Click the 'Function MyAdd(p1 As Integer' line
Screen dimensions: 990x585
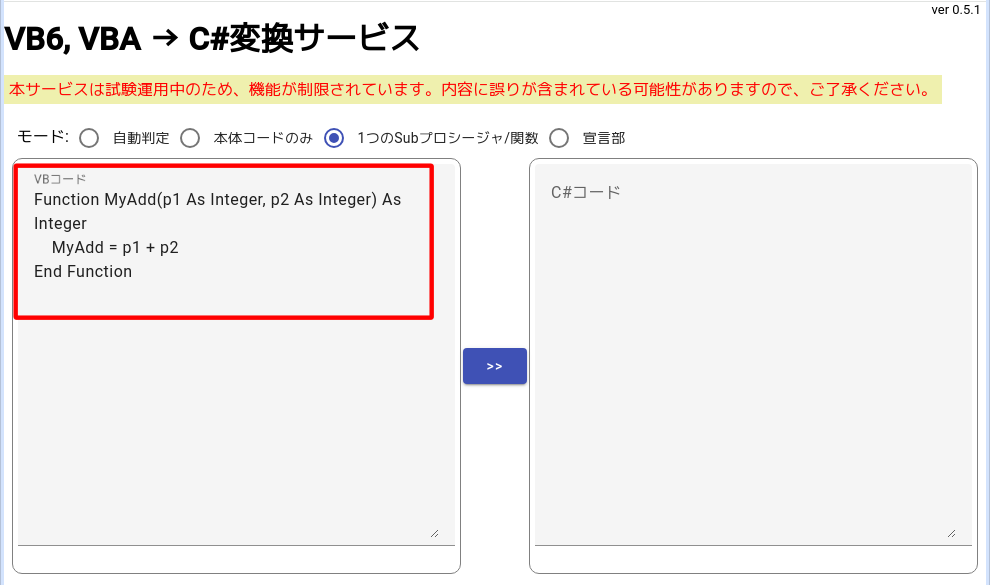tap(218, 199)
